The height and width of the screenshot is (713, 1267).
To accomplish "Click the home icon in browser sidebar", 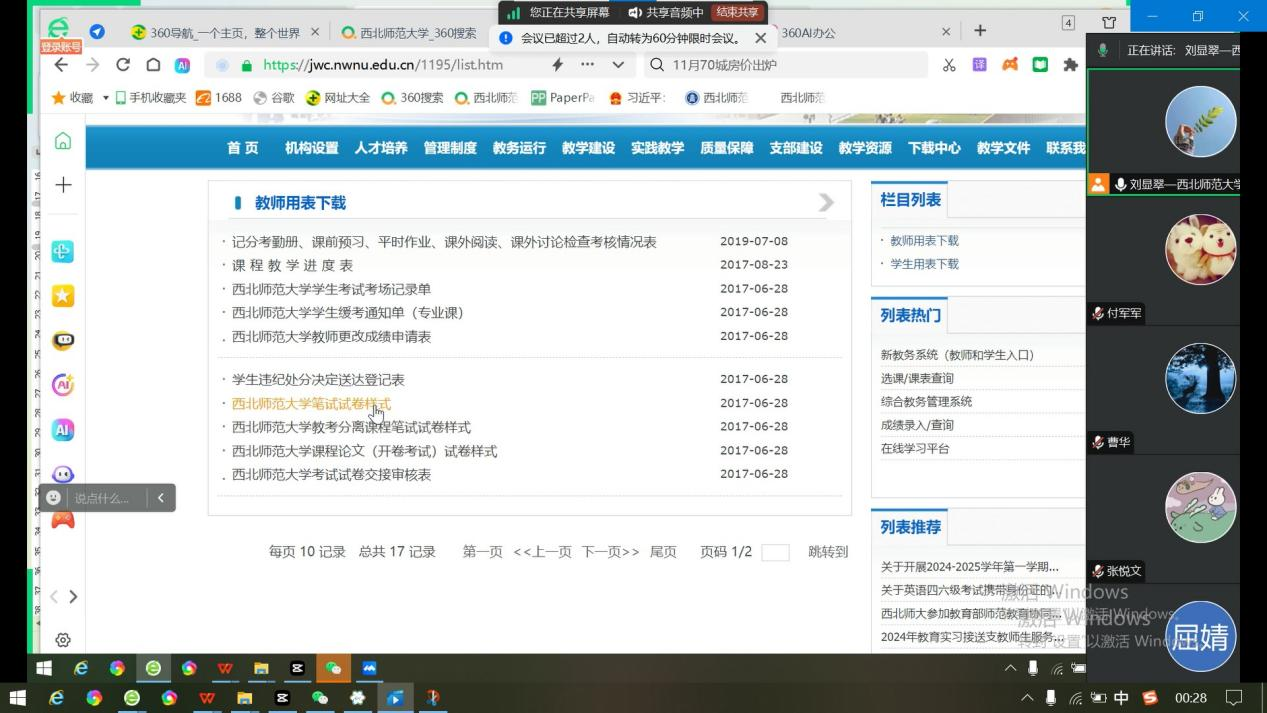I will coord(63,141).
